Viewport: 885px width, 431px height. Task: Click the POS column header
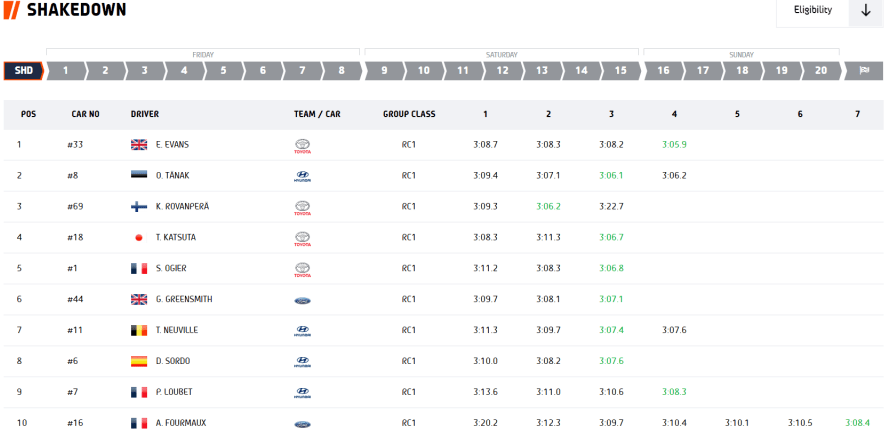[x=28, y=114]
